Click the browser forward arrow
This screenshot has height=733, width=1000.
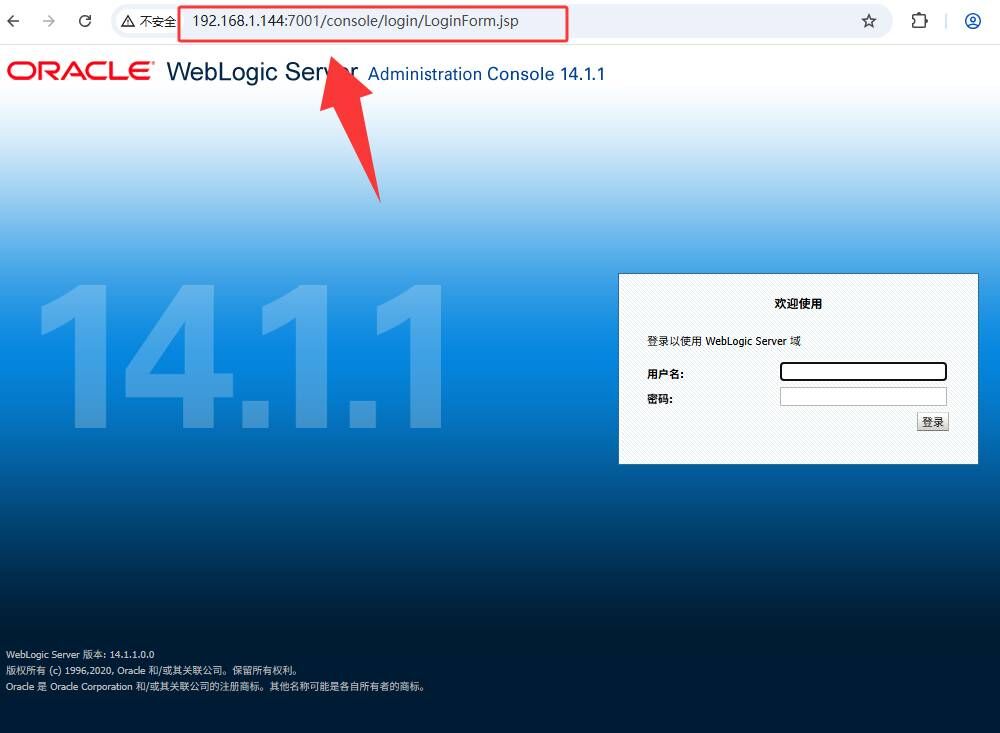coord(48,21)
